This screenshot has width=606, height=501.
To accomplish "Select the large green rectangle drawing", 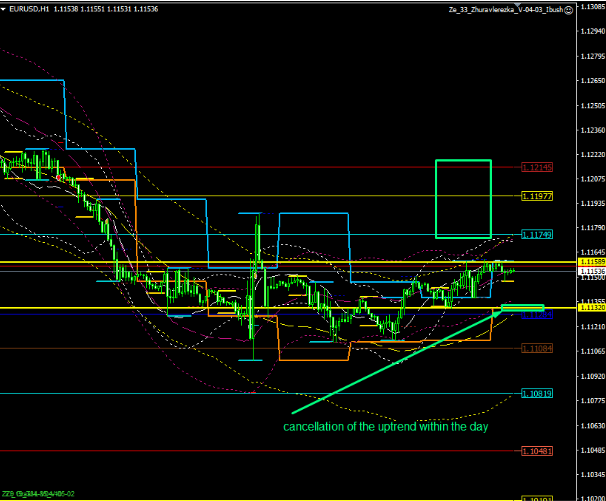I will pyautogui.click(x=463, y=197).
